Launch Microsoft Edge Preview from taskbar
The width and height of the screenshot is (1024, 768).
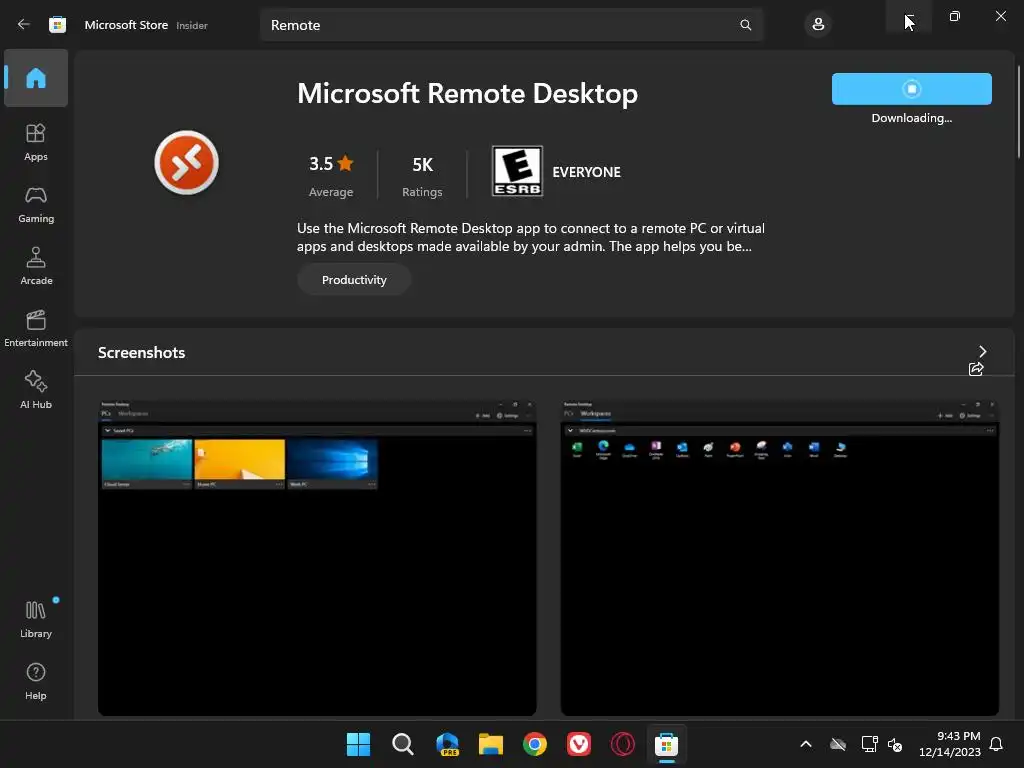pos(447,744)
